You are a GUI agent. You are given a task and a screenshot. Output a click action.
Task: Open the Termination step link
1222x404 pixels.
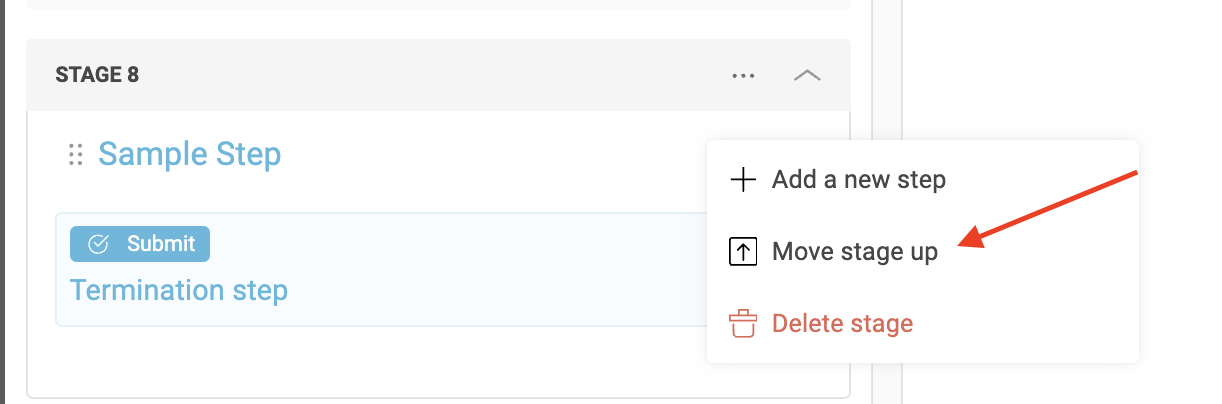179,290
